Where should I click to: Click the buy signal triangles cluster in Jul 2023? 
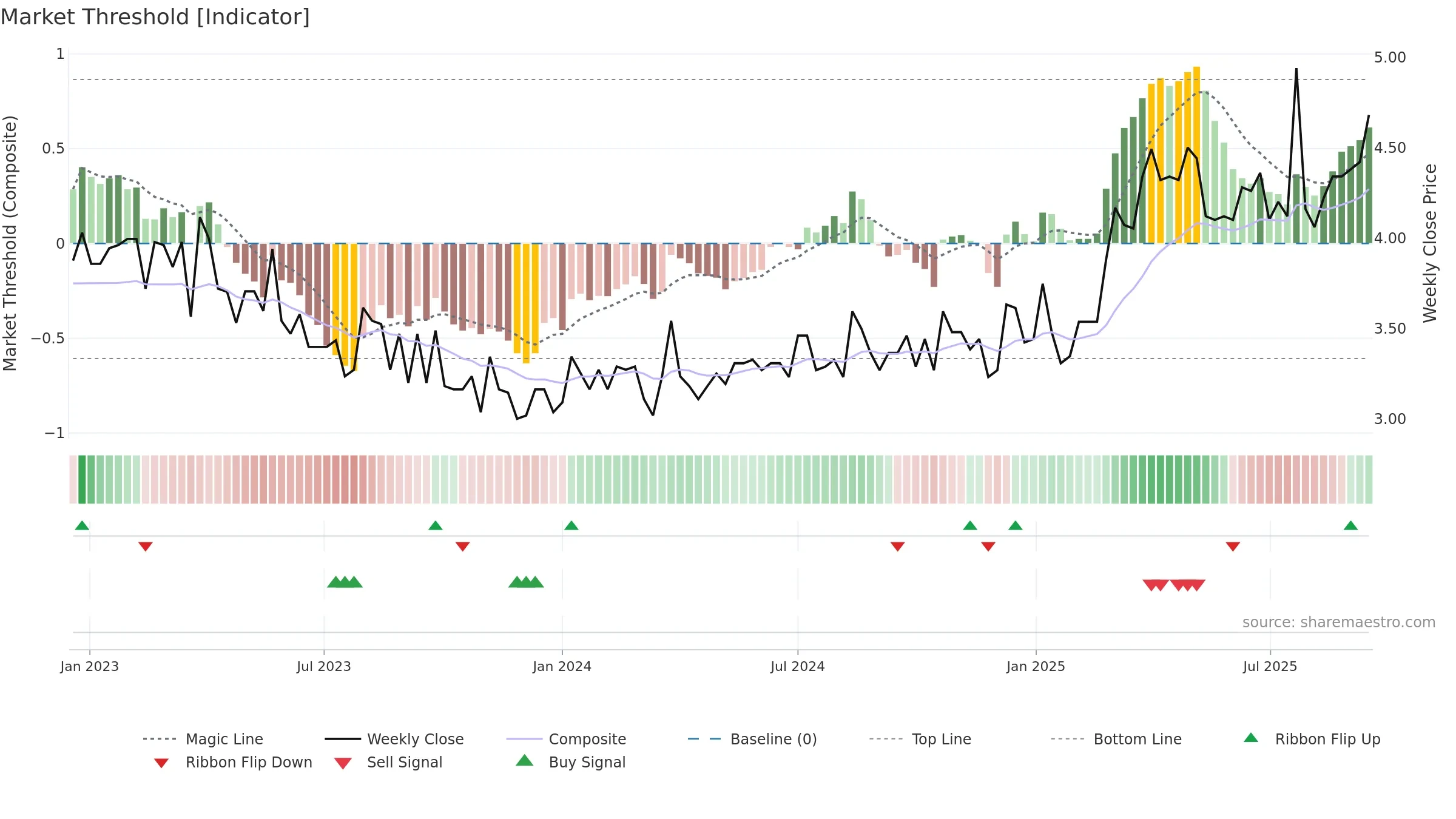[x=345, y=582]
